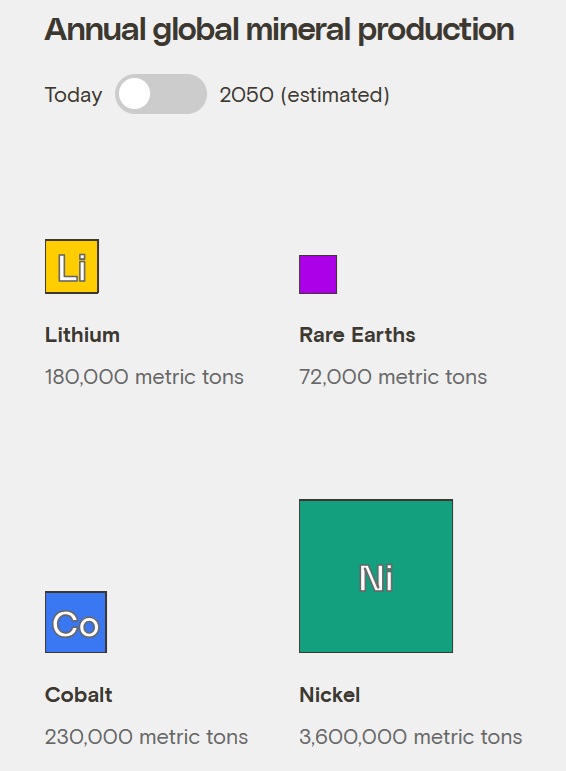Click the white Co symbol letters

76,624
